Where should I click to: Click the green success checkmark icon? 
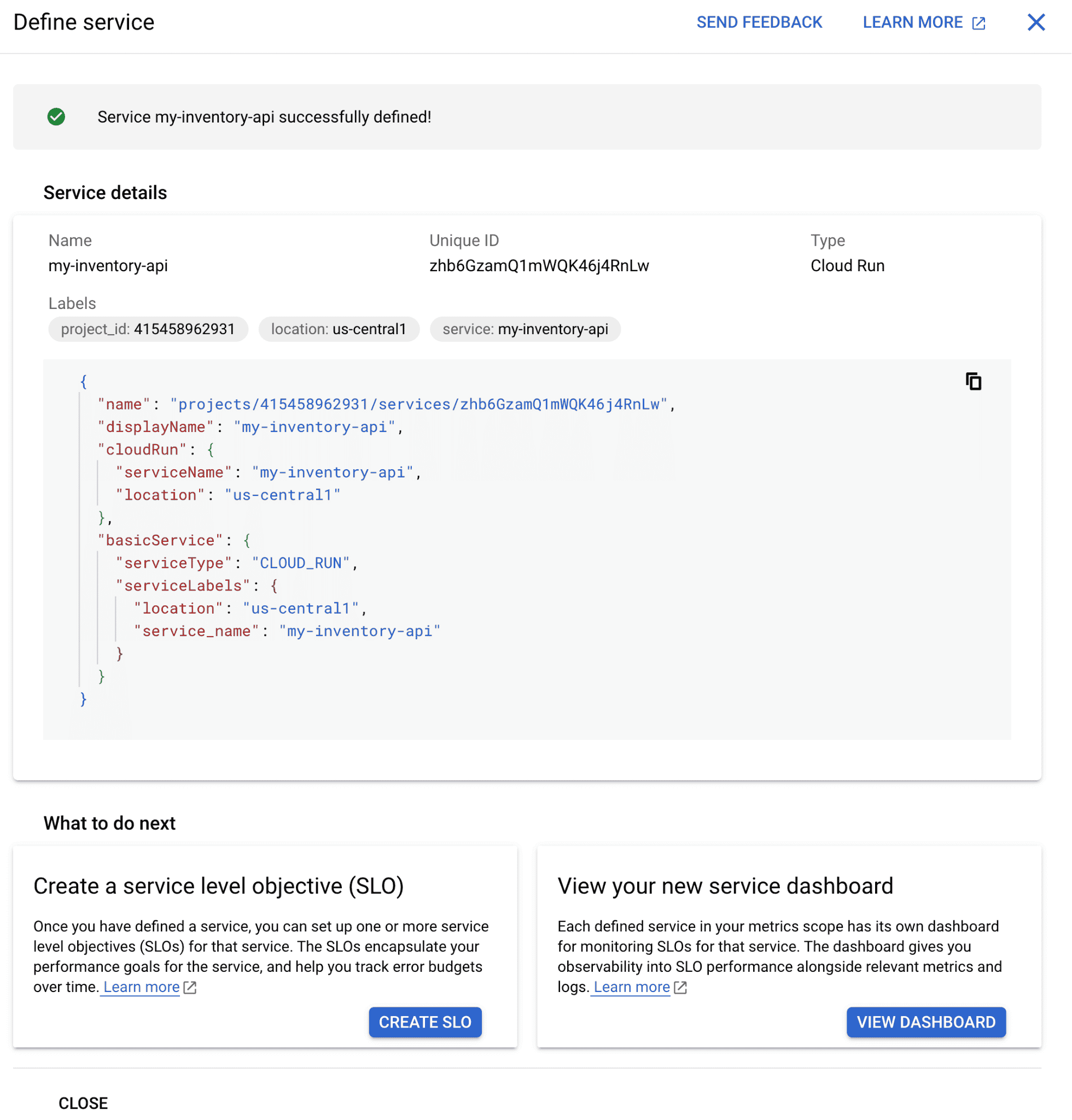[x=56, y=117]
